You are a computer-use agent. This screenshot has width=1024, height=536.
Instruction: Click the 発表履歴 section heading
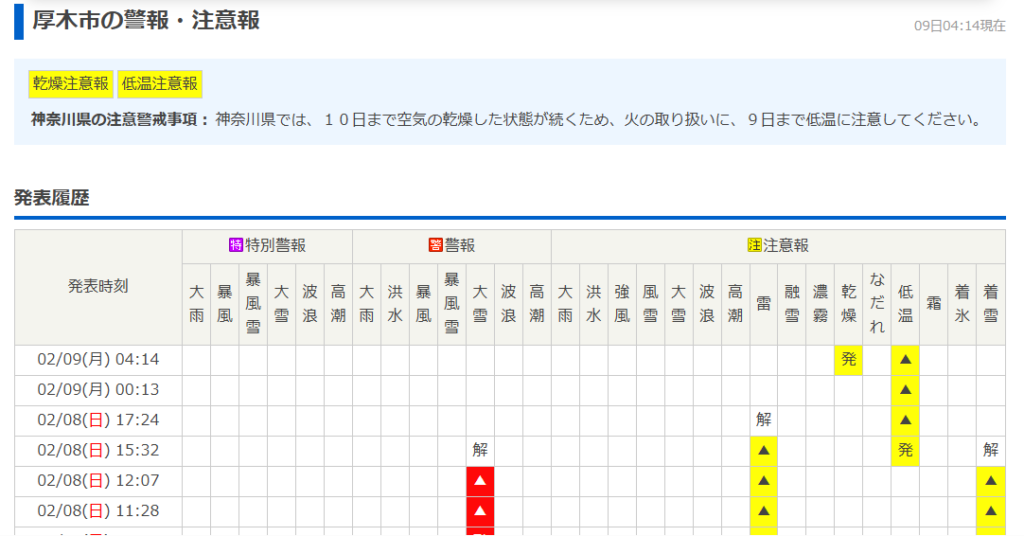coord(52,198)
